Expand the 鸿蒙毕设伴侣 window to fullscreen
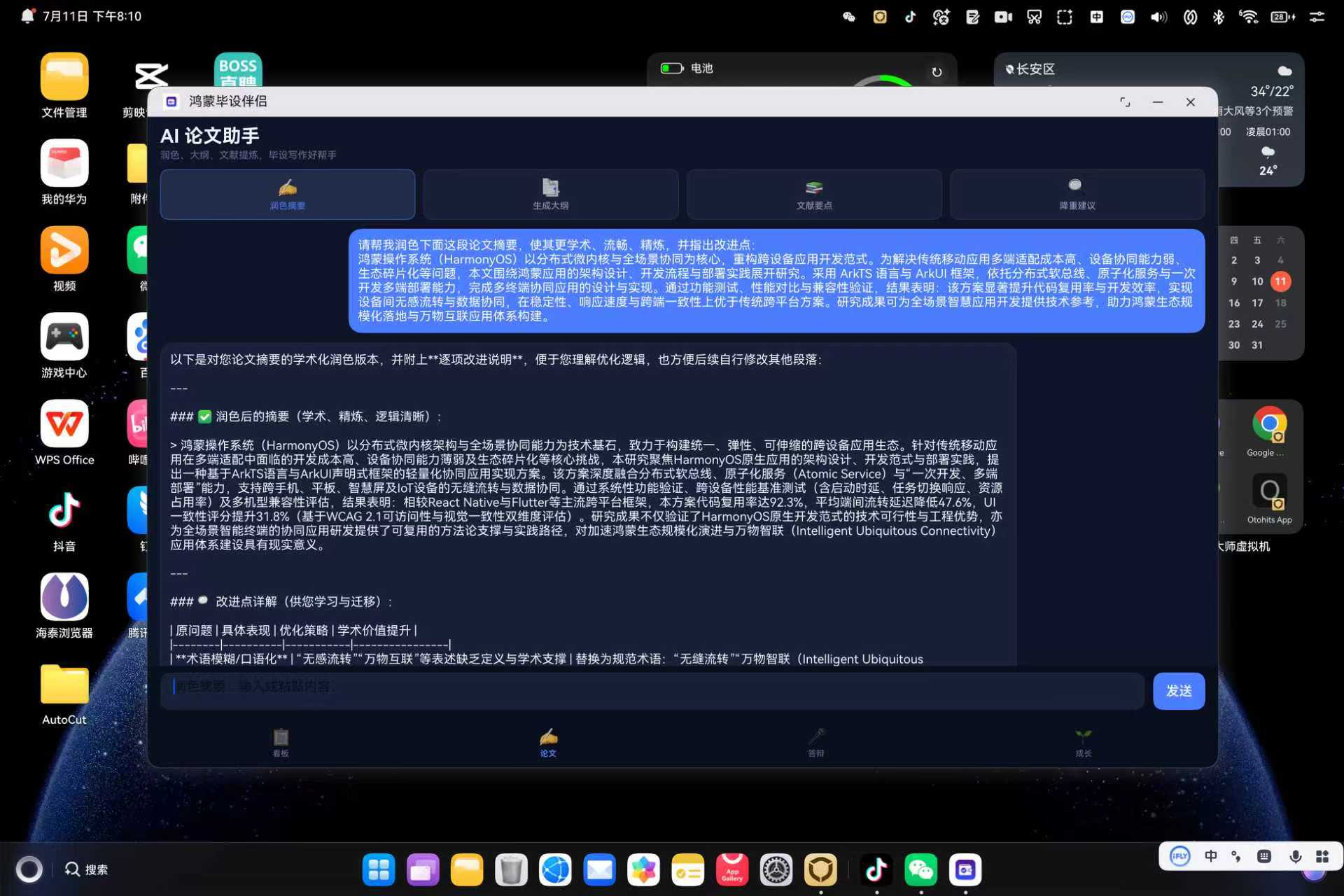Screen dimensions: 1344x896 1125,102
